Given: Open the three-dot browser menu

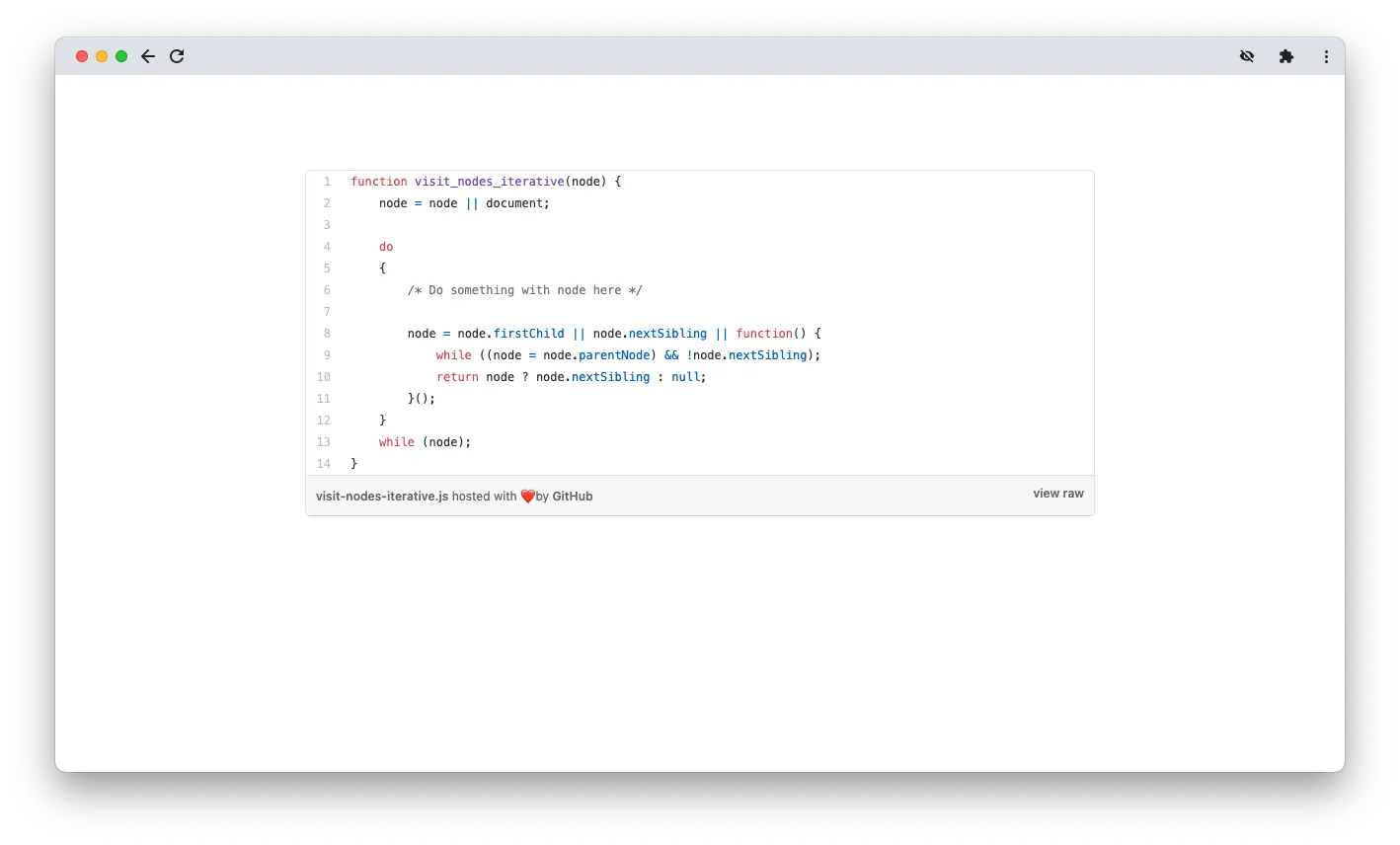Looking at the screenshot, I should coord(1326,56).
